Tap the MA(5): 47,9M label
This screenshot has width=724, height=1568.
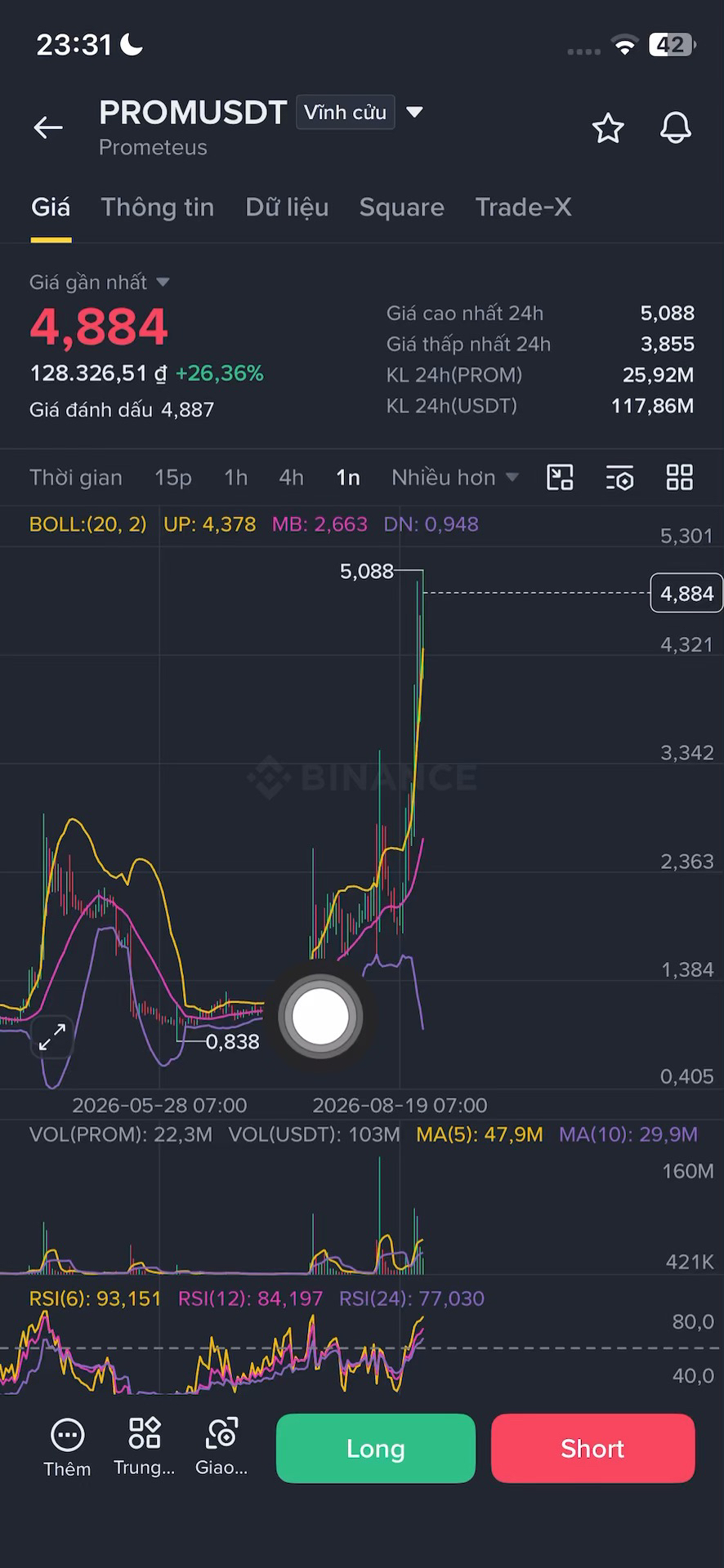tap(480, 1134)
